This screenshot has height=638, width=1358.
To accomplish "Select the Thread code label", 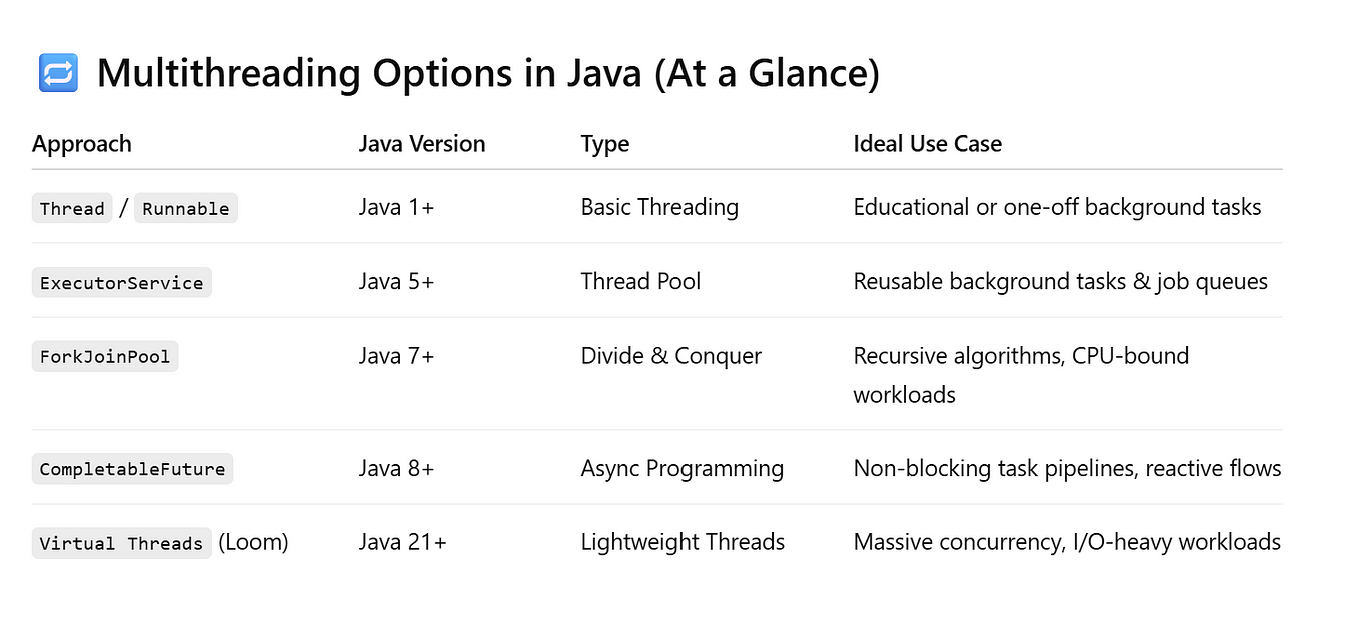I will 72,208.
